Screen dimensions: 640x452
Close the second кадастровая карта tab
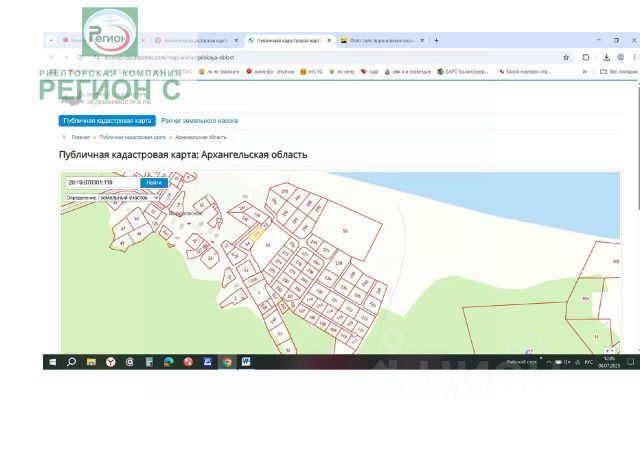click(x=236, y=41)
